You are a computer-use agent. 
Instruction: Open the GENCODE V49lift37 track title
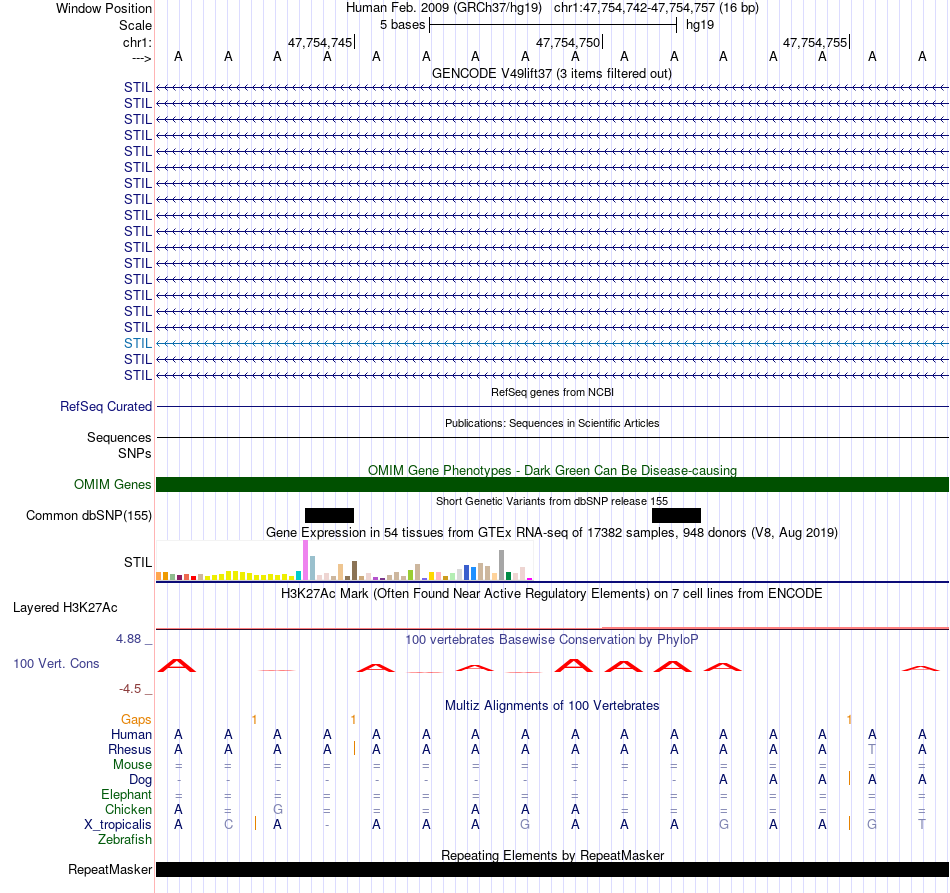point(552,73)
